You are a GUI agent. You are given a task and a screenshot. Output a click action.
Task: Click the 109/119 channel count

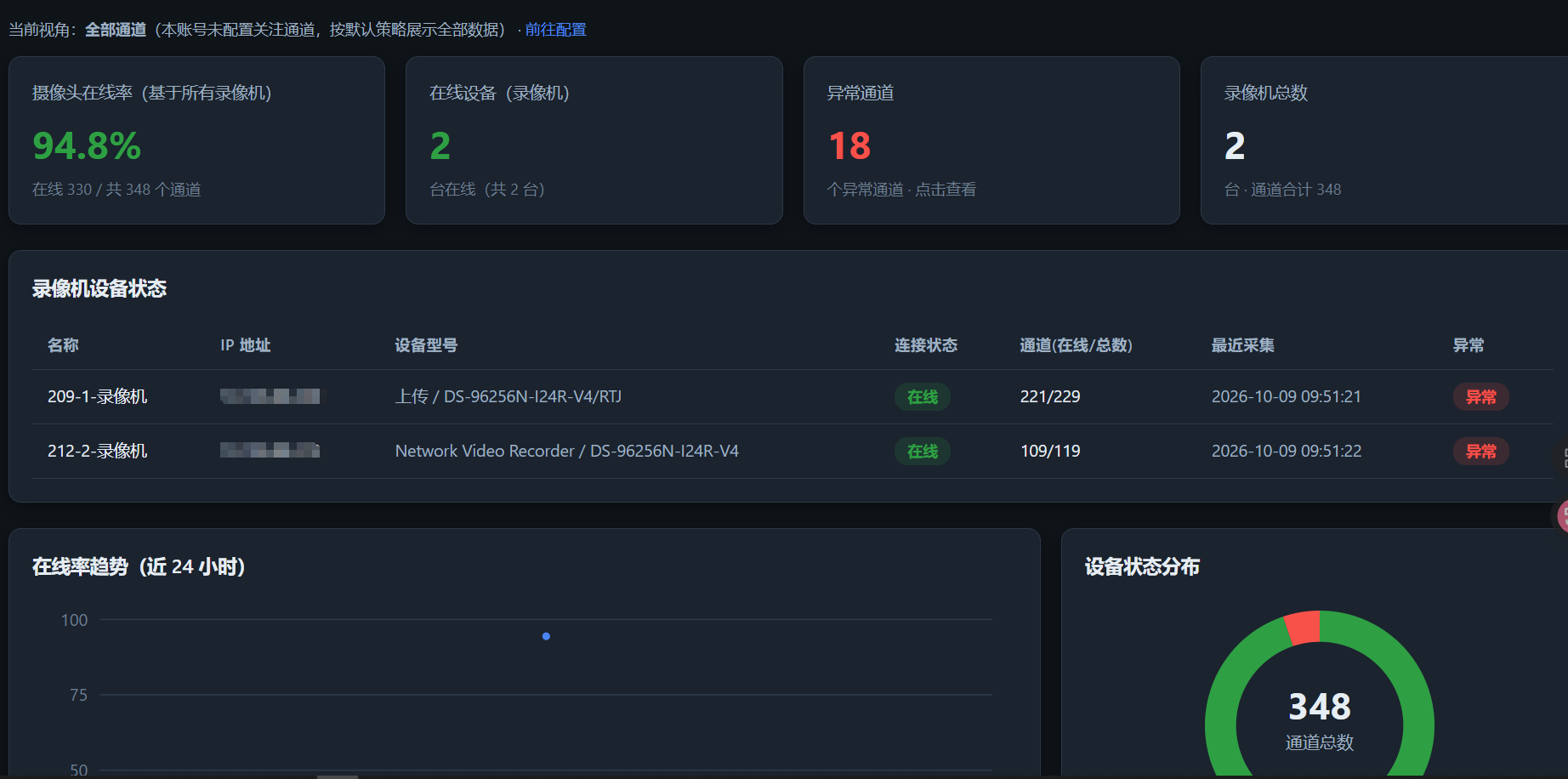pyautogui.click(x=1050, y=452)
